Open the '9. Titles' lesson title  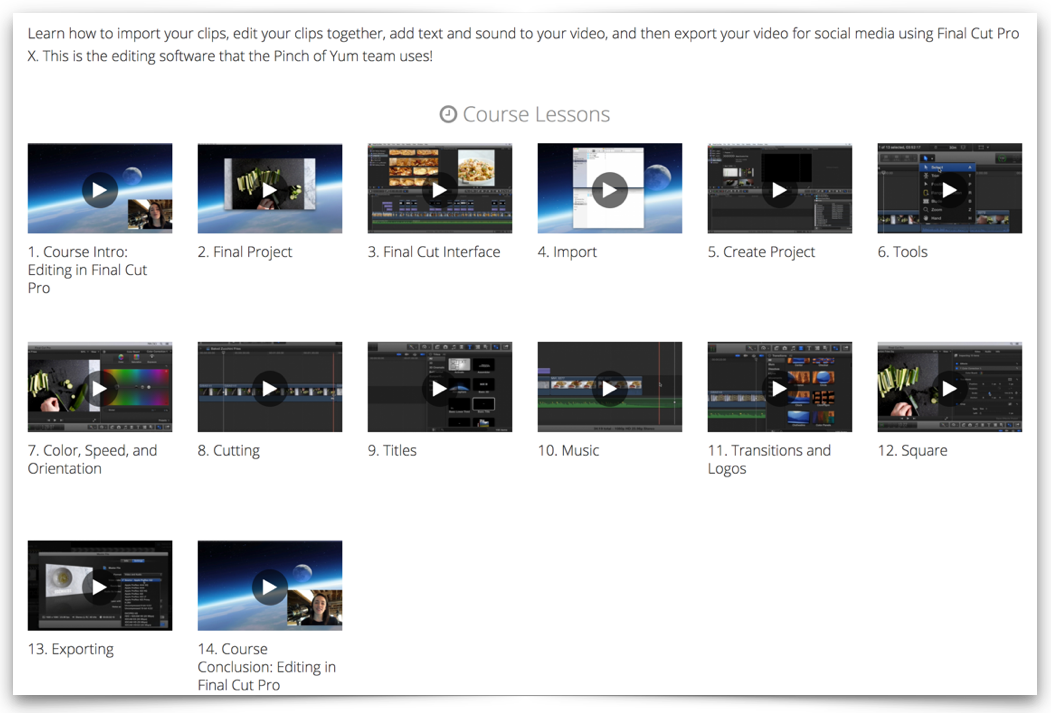tap(392, 450)
